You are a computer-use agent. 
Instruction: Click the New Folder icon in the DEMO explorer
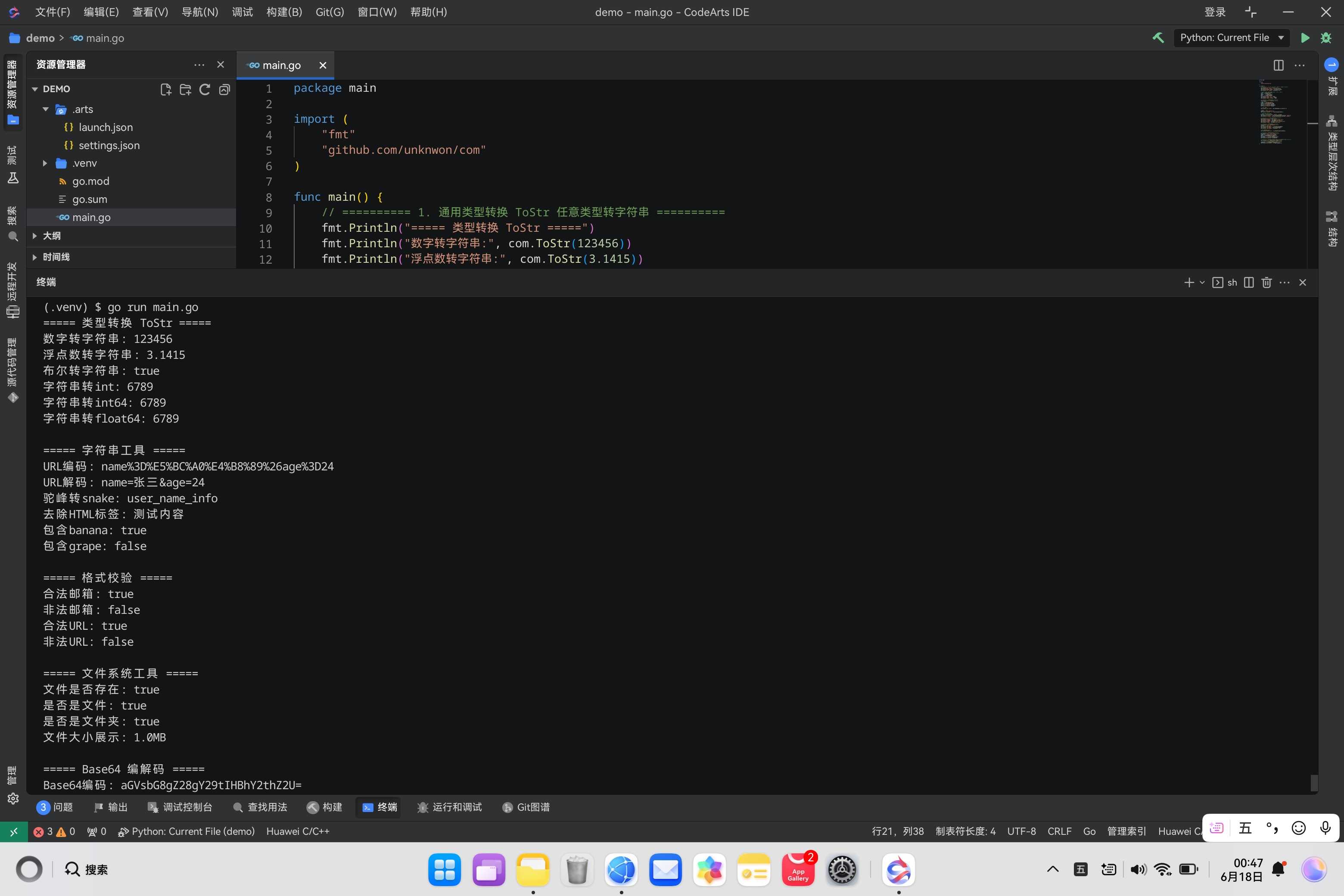click(185, 89)
